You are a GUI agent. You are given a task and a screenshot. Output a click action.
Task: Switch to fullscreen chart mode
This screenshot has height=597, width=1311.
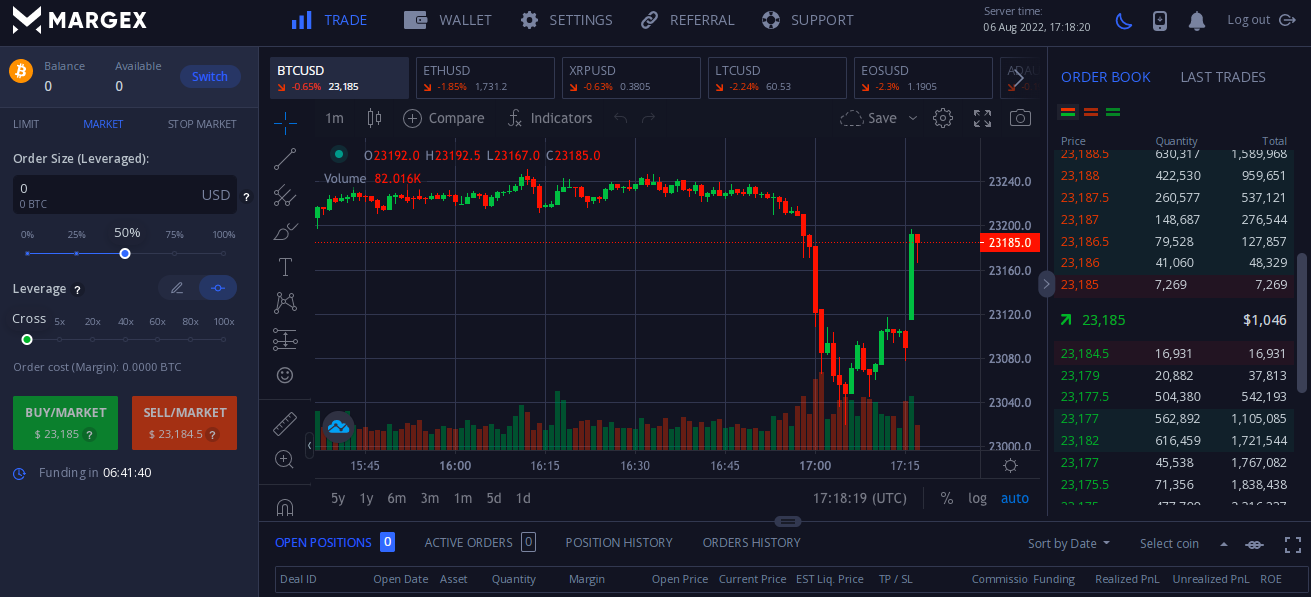tap(982, 118)
